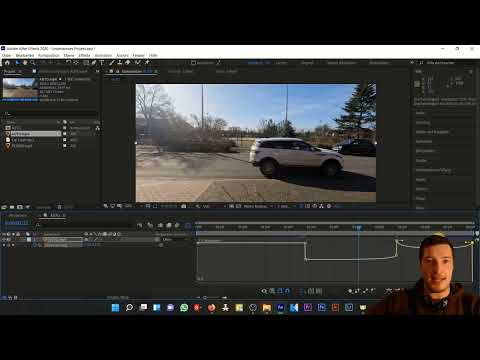This screenshot has height=360, width=480.
Task: Select the Pen tool
Action: pyautogui.click(x=94, y=63)
